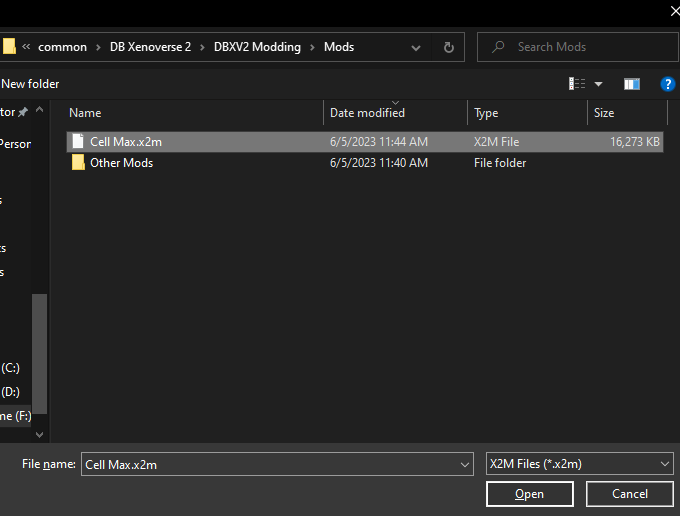Open the address bar history dropdown

click(416, 47)
